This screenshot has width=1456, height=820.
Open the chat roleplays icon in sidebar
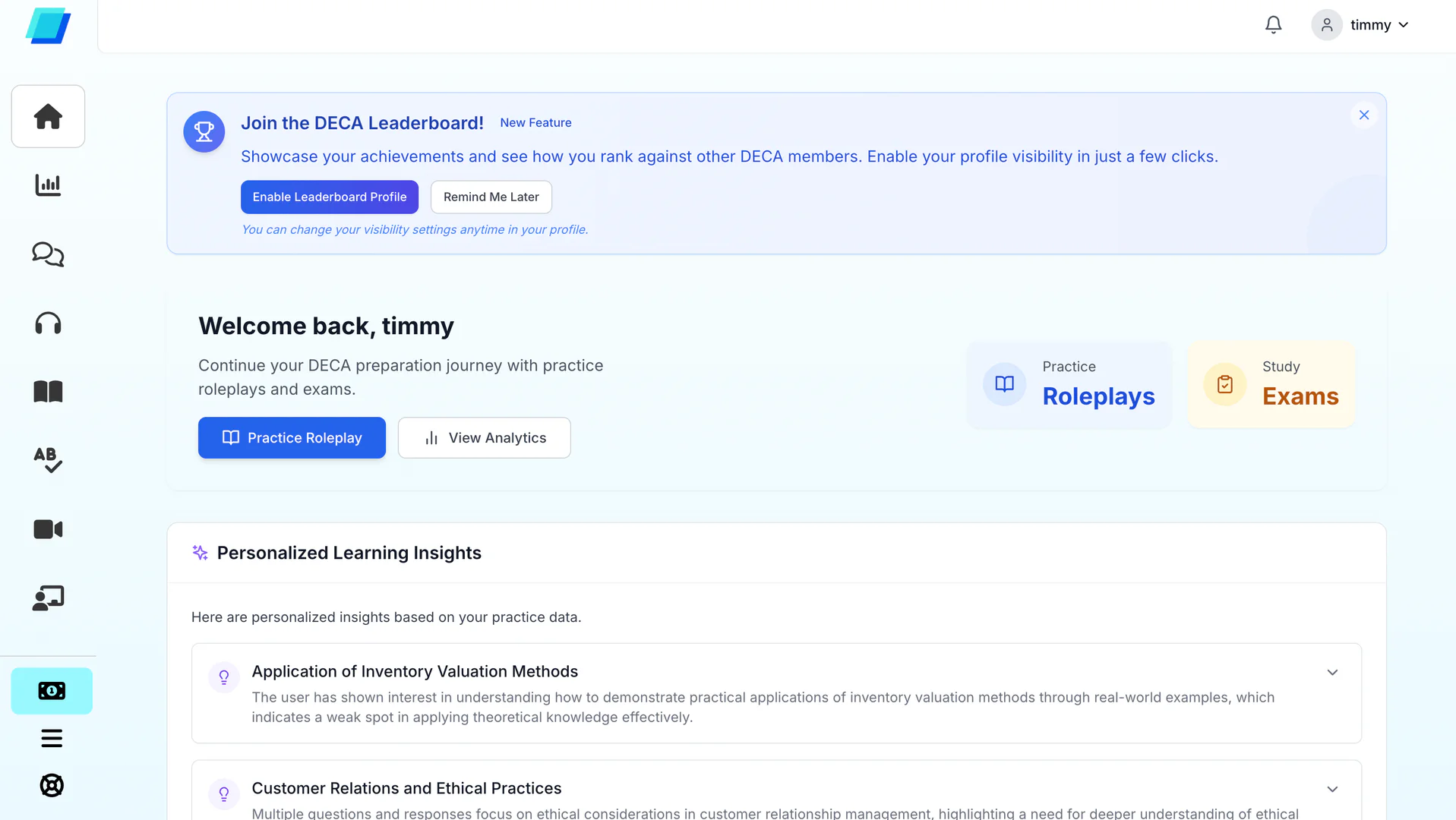pos(48,254)
